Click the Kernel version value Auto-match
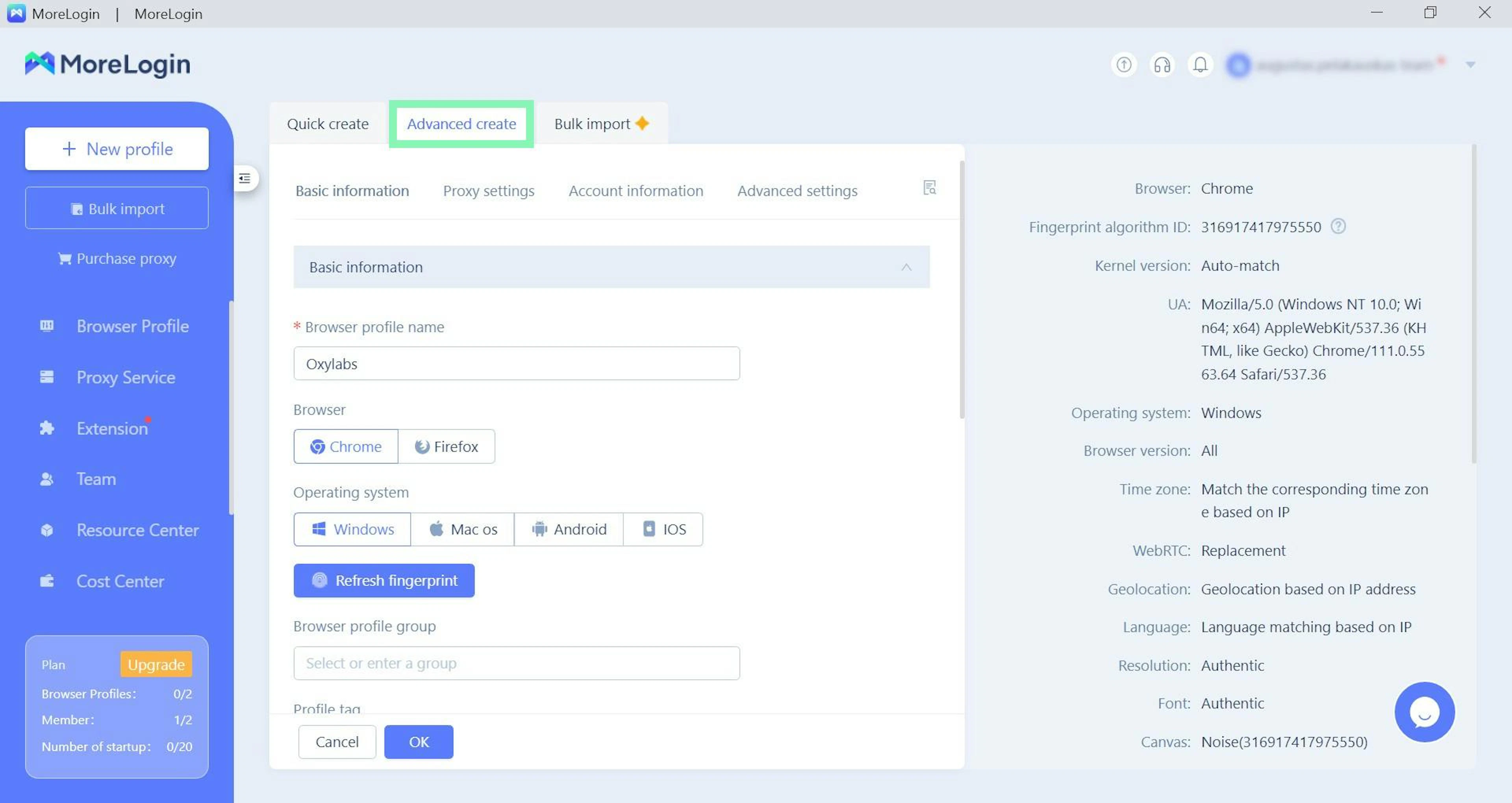The image size is (1512, 803). click(x=1240, y=266)
